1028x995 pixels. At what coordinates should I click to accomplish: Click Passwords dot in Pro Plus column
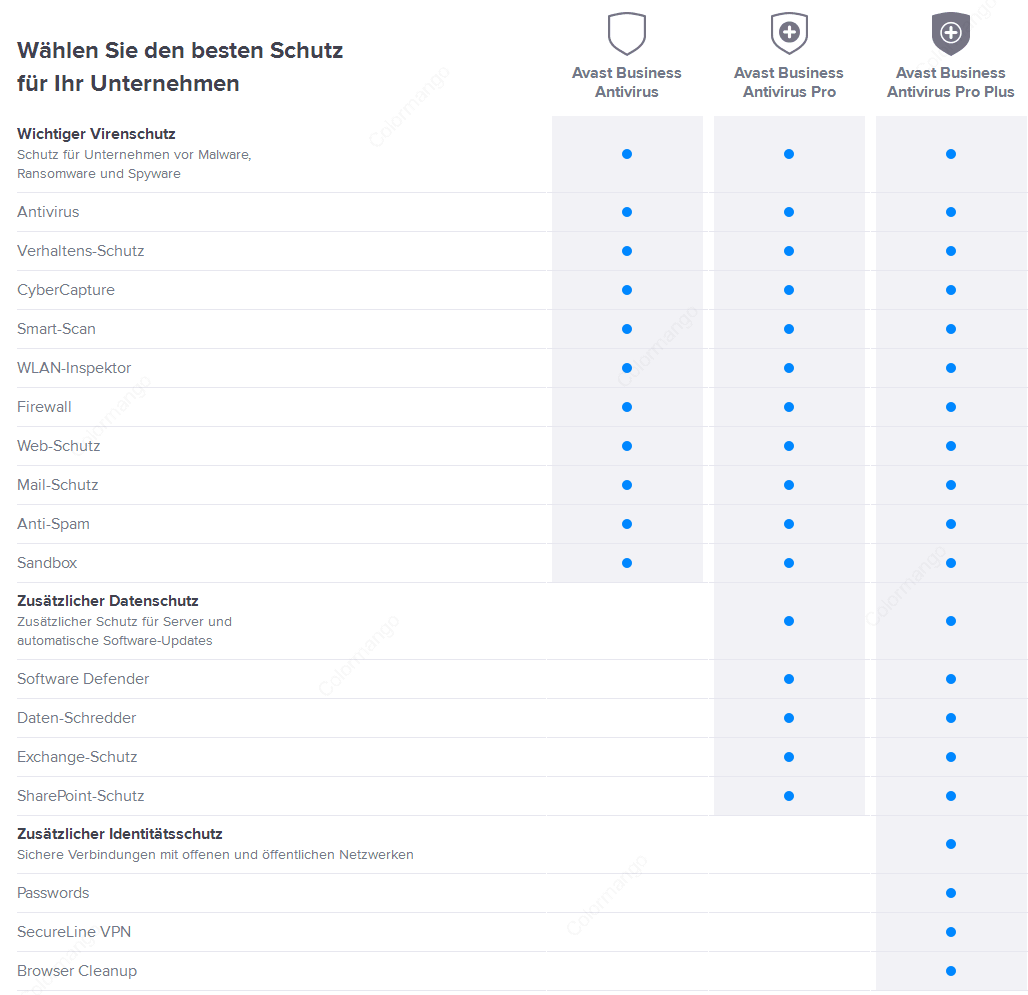(951, 893)
